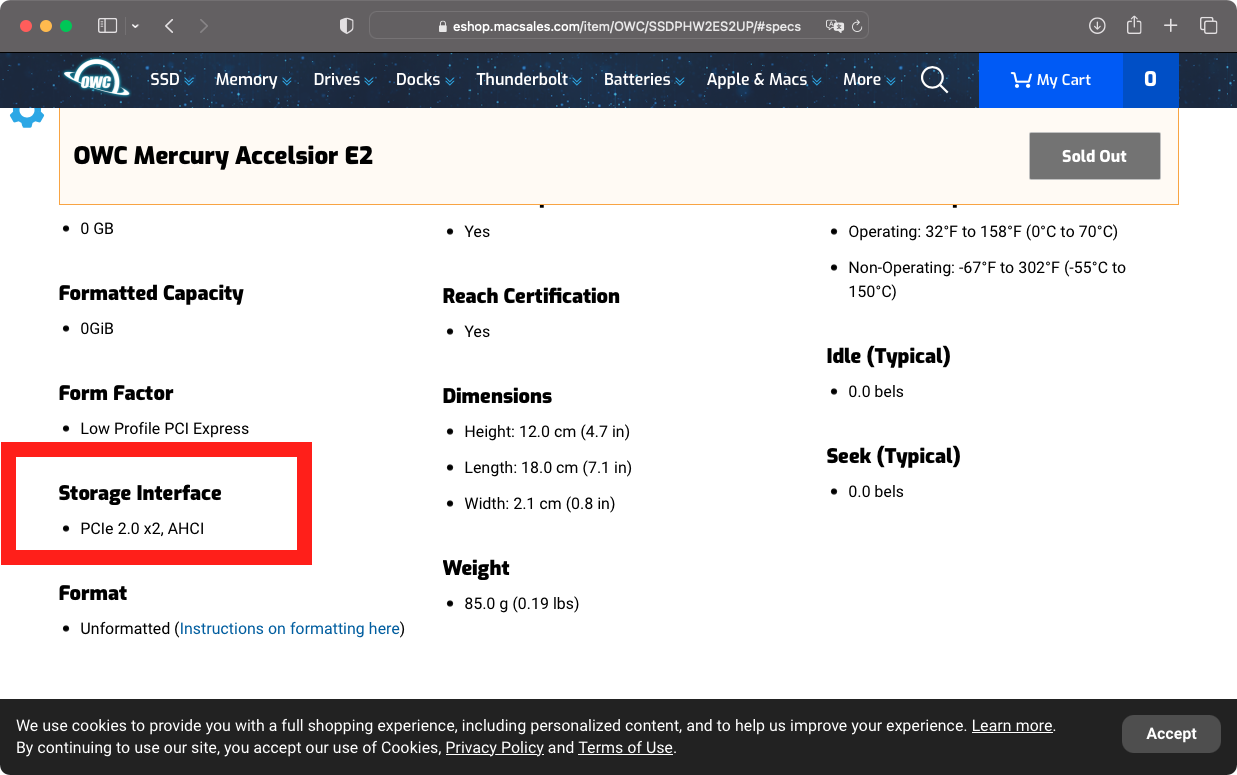Accept the cookies notice
The width and height of the screenshot is (1237, 775).
[x=1171, y=733]
